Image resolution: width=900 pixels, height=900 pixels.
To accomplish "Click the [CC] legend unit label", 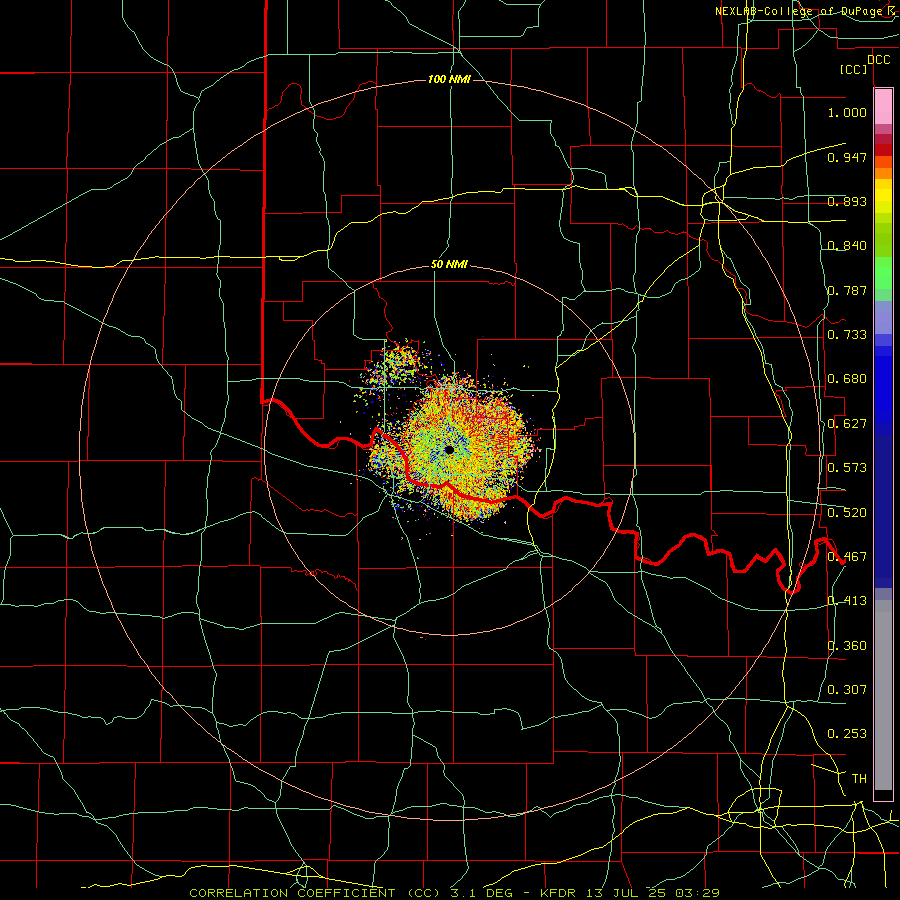I will pos(854,69).
